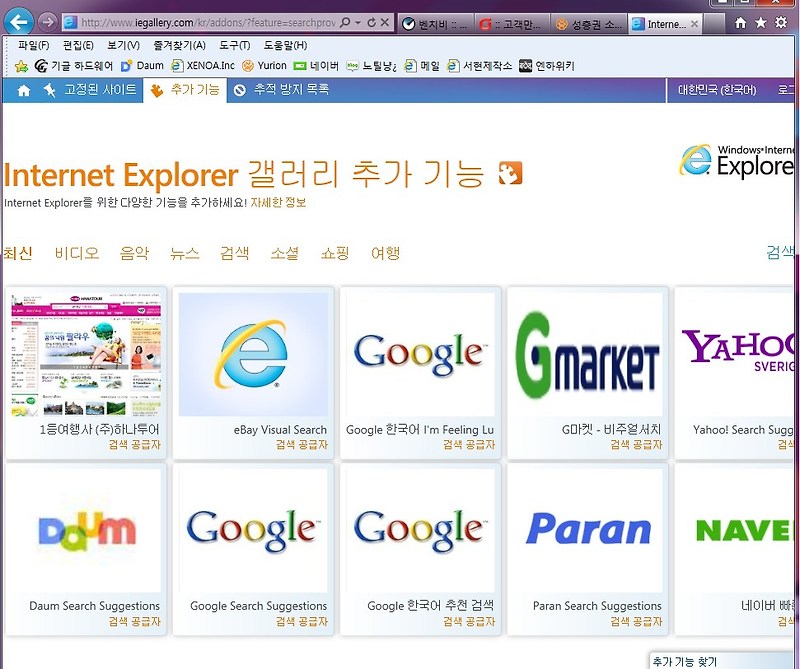The width and height of the screenshot is (800, 669).
Task: Open the 편집(E) menu
Action: [x=78, y=45]
